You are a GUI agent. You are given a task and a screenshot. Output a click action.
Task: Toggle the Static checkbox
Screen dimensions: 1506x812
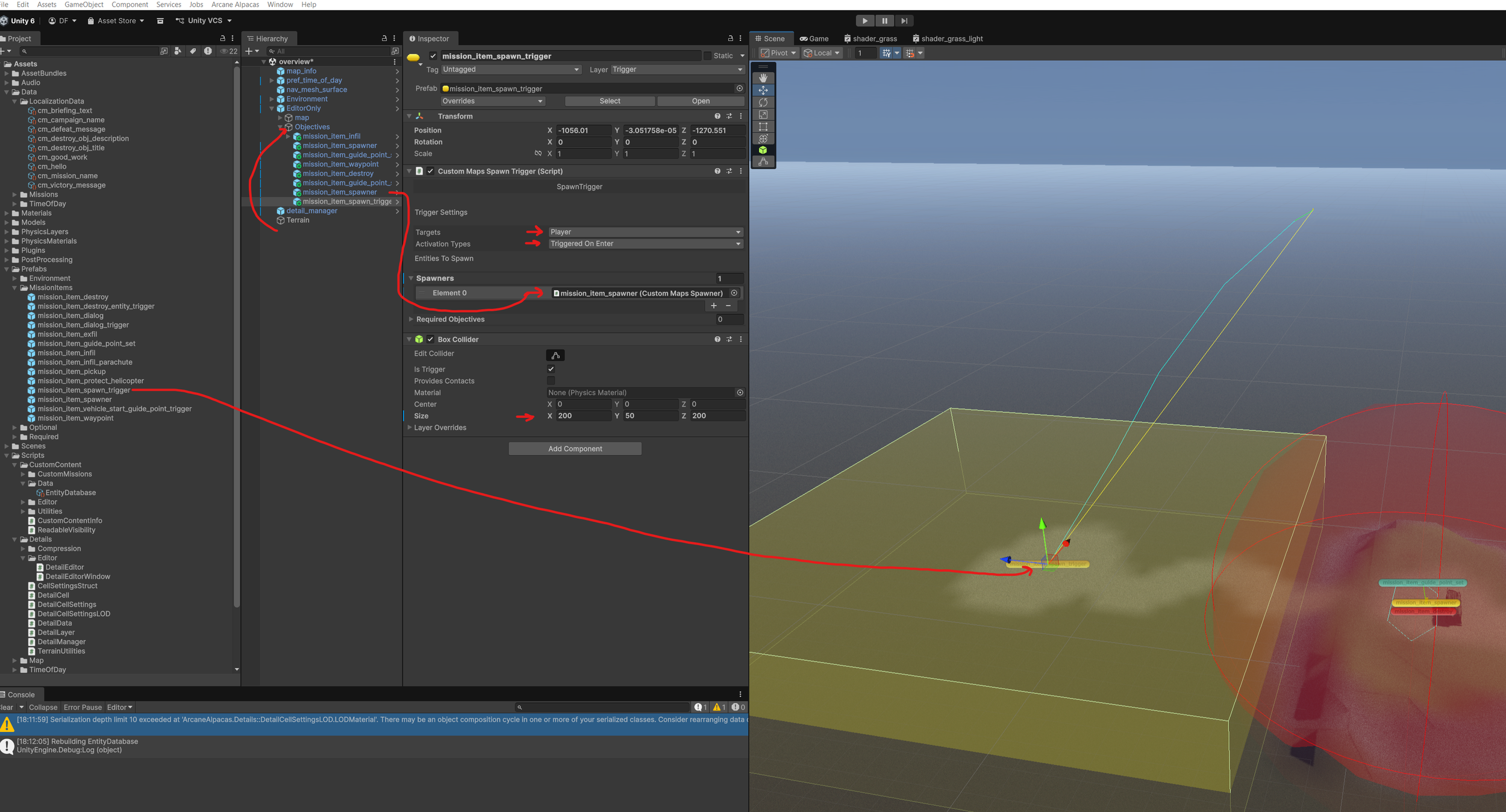(x=707, y=55)
